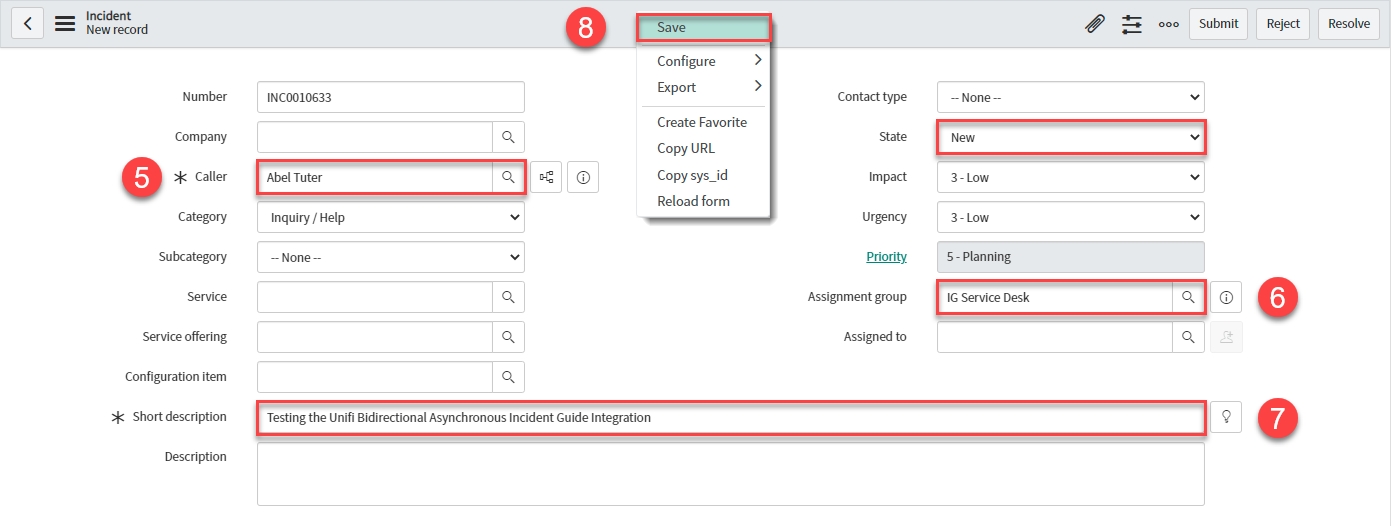Click the three-dots more options icon
The height and width of the screenshot is (526, 1391).
tap(1168, 24)
